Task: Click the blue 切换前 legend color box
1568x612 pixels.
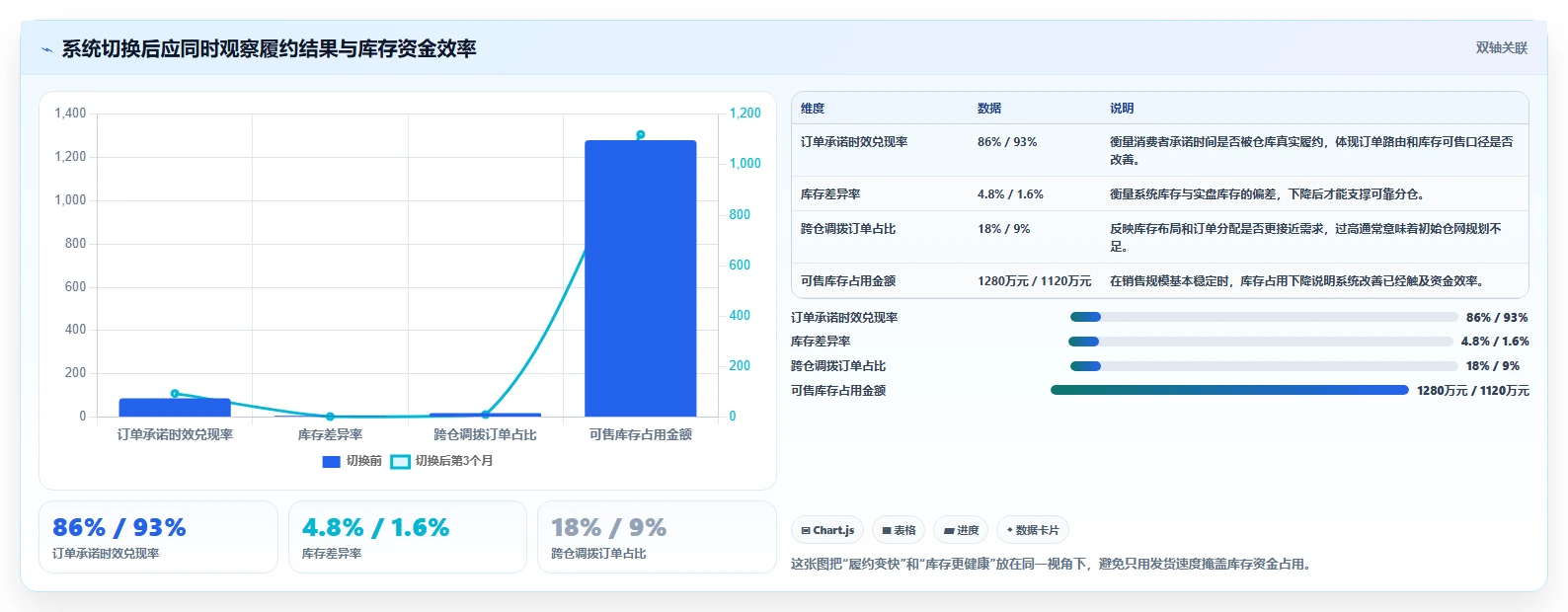Action: (x=332, y=461)
